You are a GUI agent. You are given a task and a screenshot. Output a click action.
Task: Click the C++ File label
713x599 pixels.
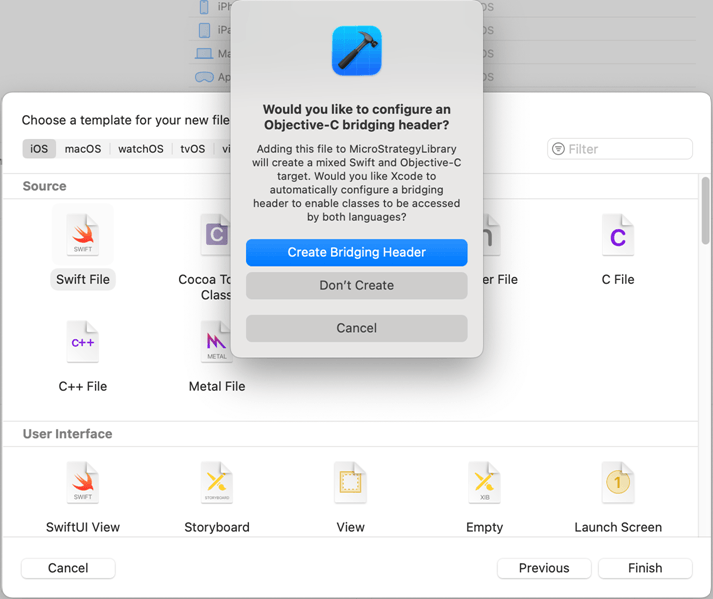pyautogui.click(x=83, y=386)
